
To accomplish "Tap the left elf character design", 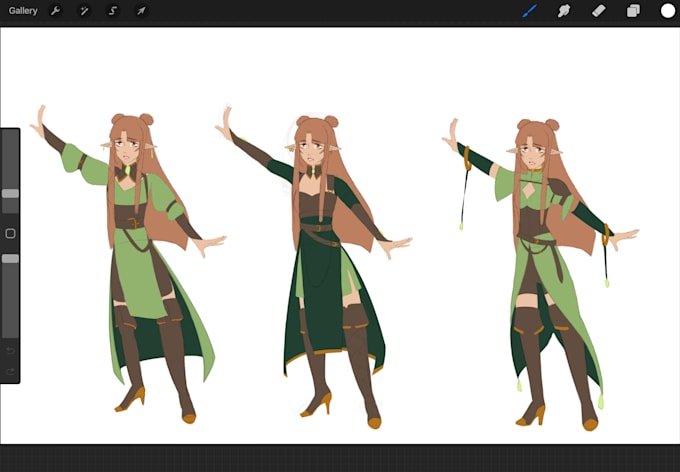I will click(x=130, y=265).
